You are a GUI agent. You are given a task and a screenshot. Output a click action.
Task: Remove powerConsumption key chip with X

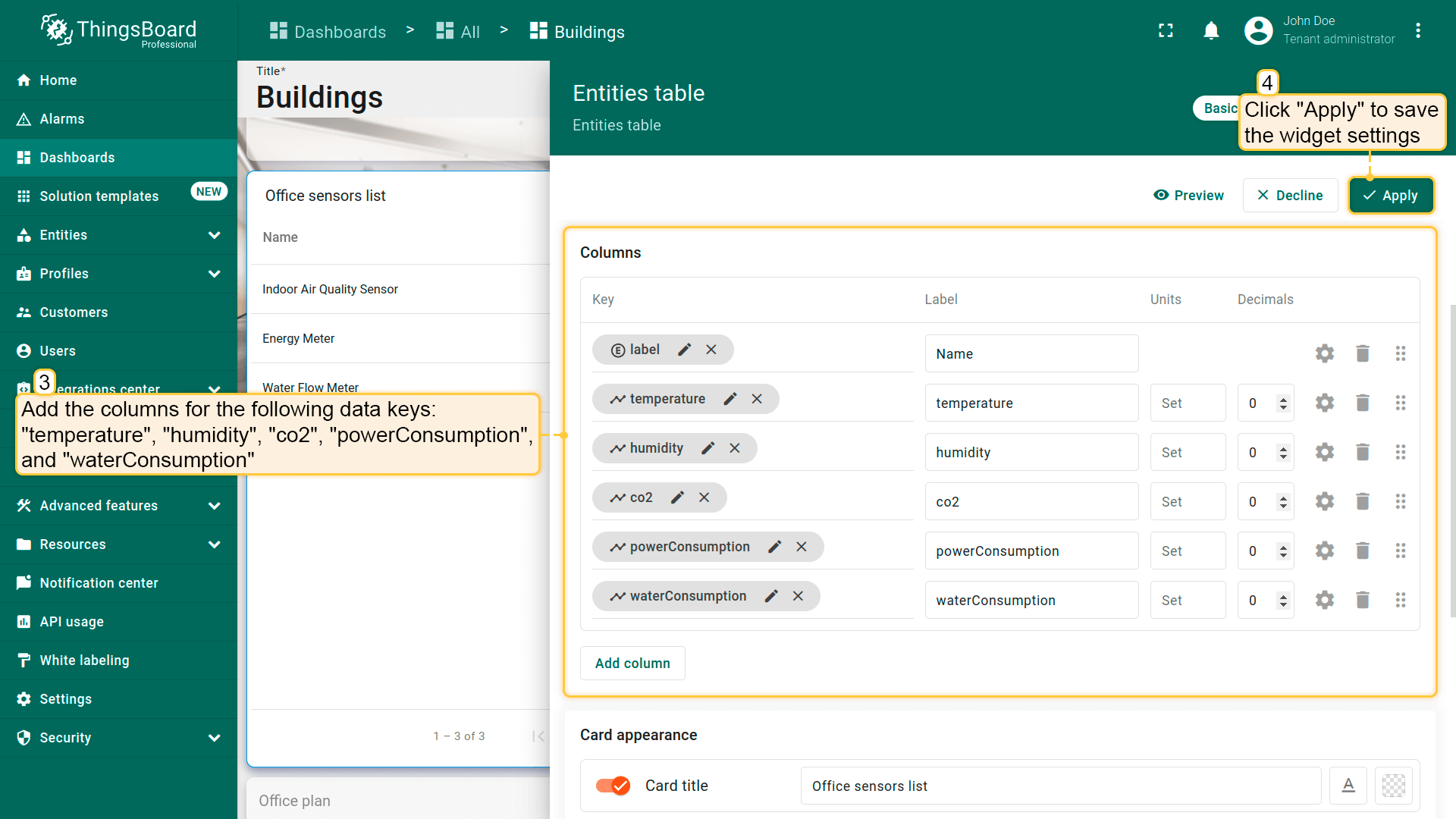(x=801, y=547)
